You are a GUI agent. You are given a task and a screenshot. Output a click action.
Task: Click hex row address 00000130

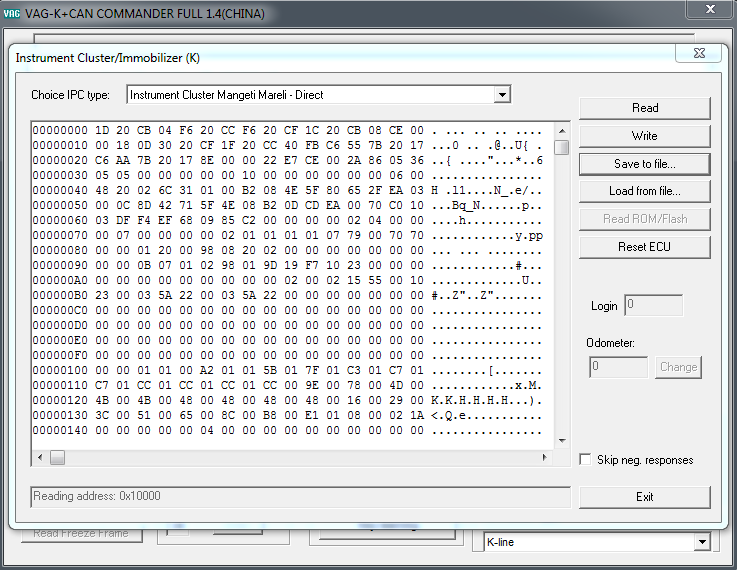(x=60, y=416)
